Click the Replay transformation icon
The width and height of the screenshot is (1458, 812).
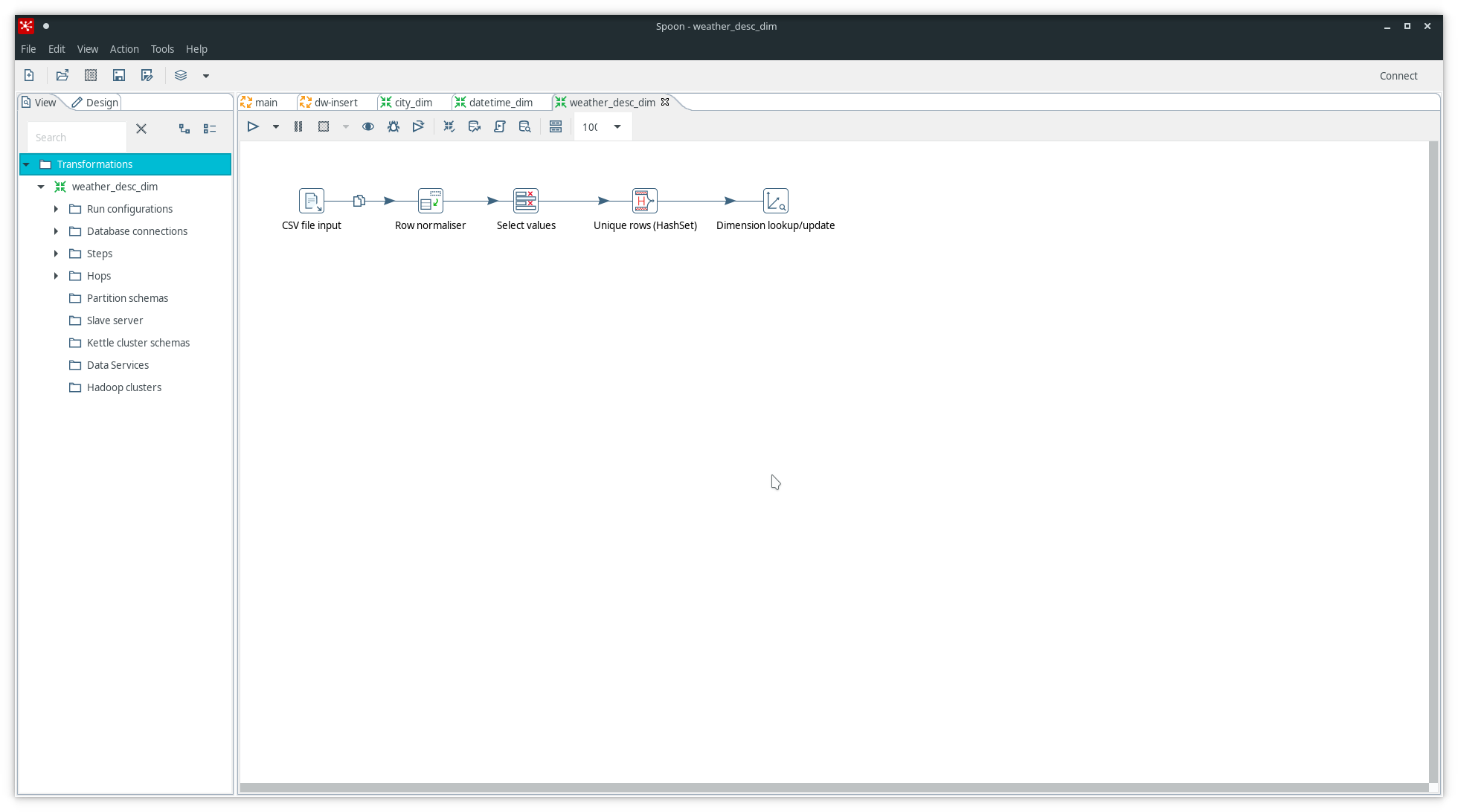tap(419, 126)
